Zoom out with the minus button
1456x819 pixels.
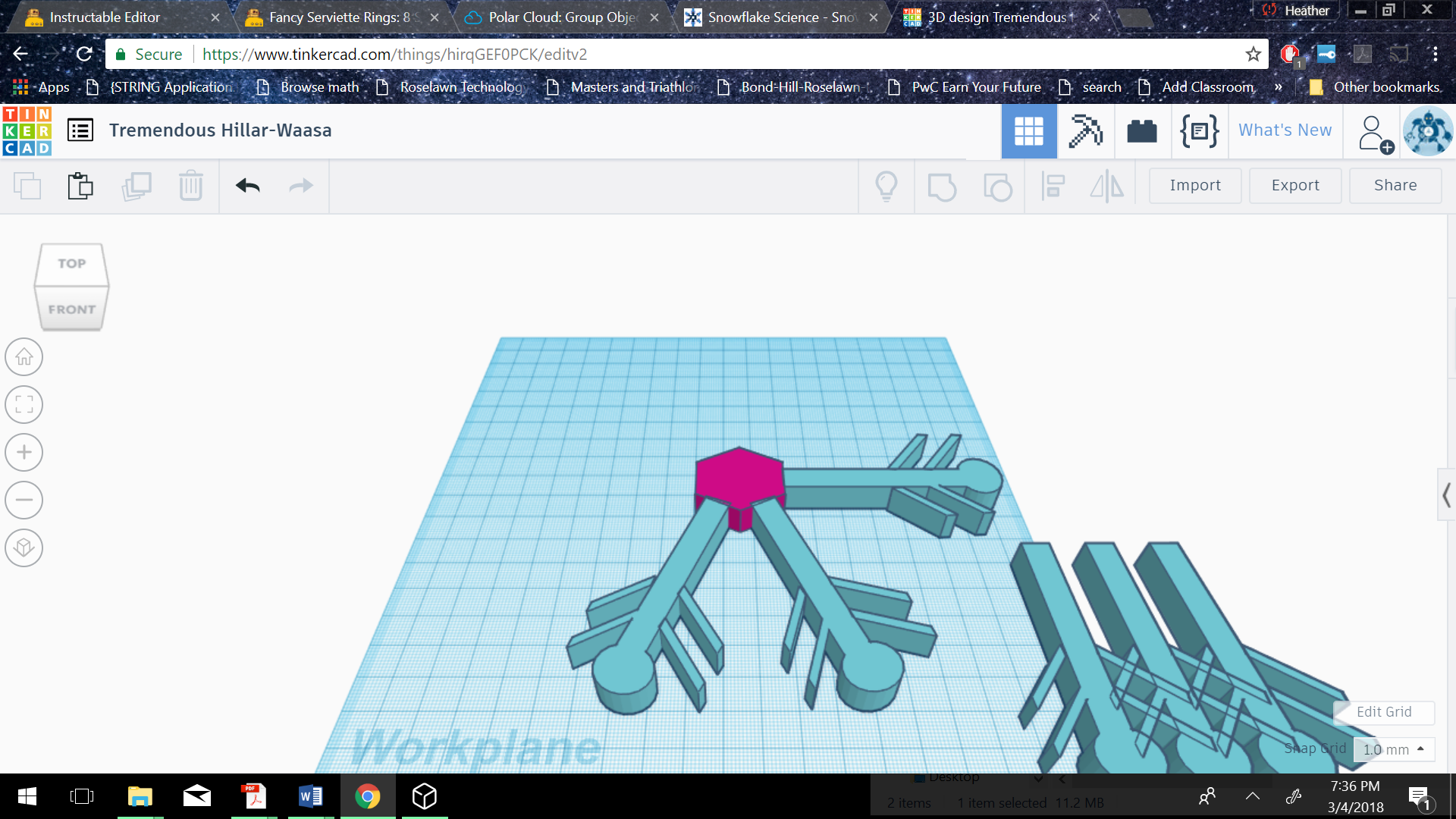24,500
